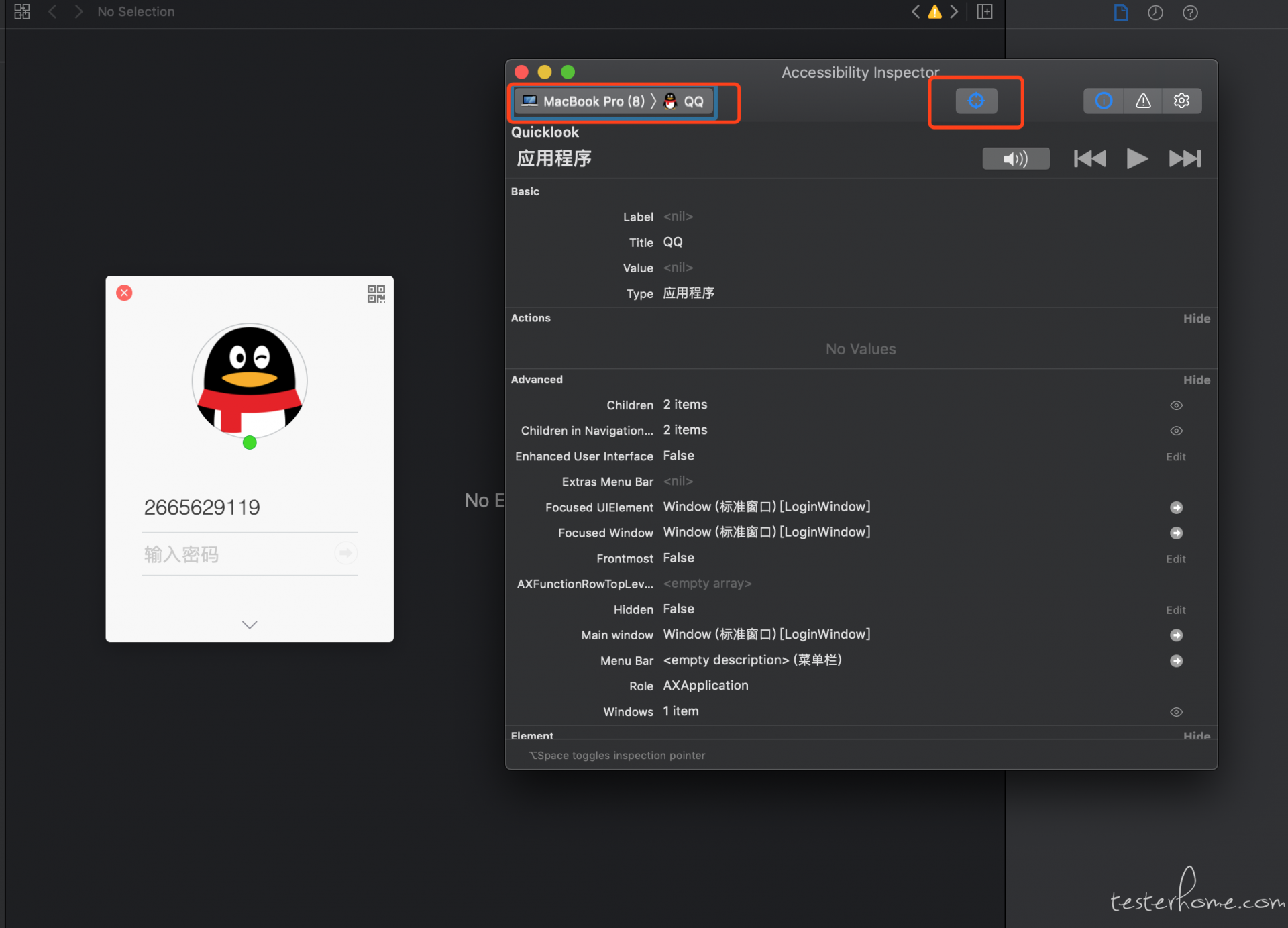1288x928 pixels.
Task: Show the Quick Help inspector
Action: pyautogui.click(x=1190, y=13)
